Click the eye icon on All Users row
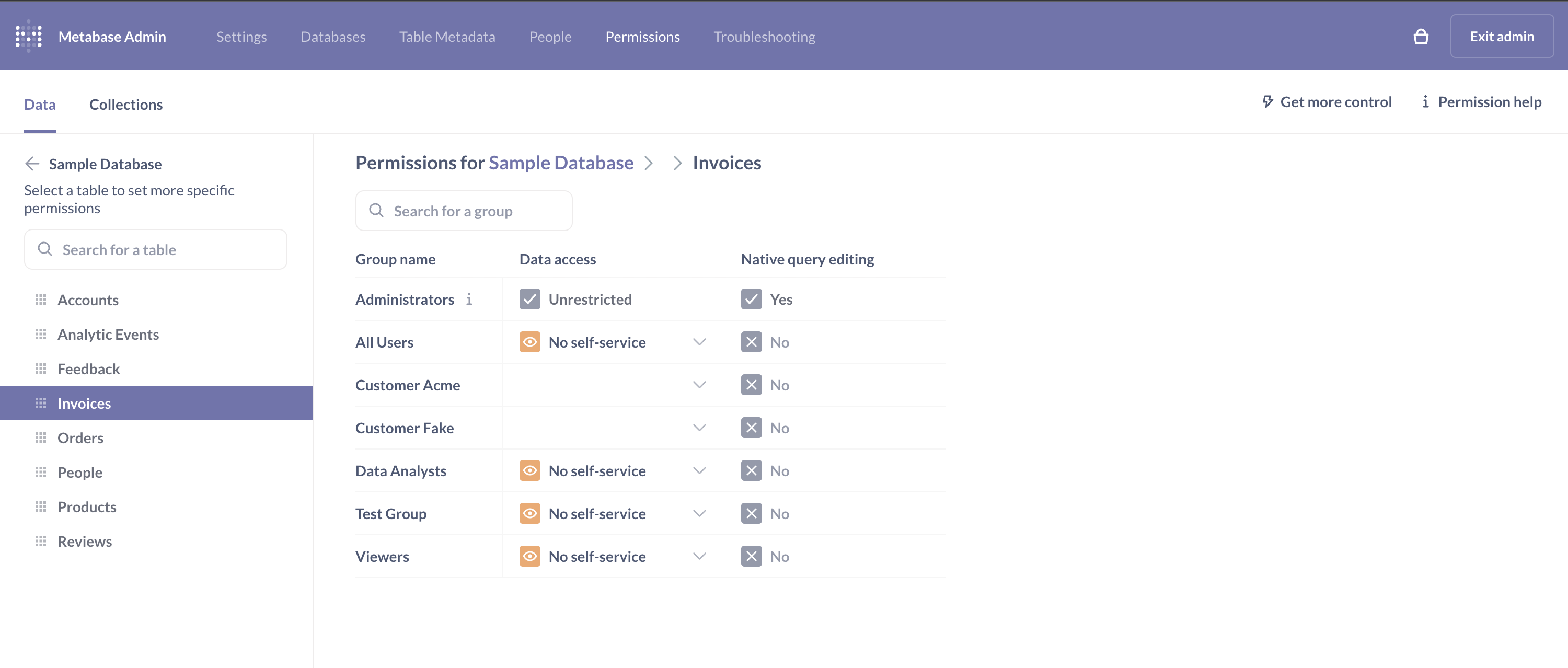The width and height of the screenshot is (1568, 668). tap(529, 342)
